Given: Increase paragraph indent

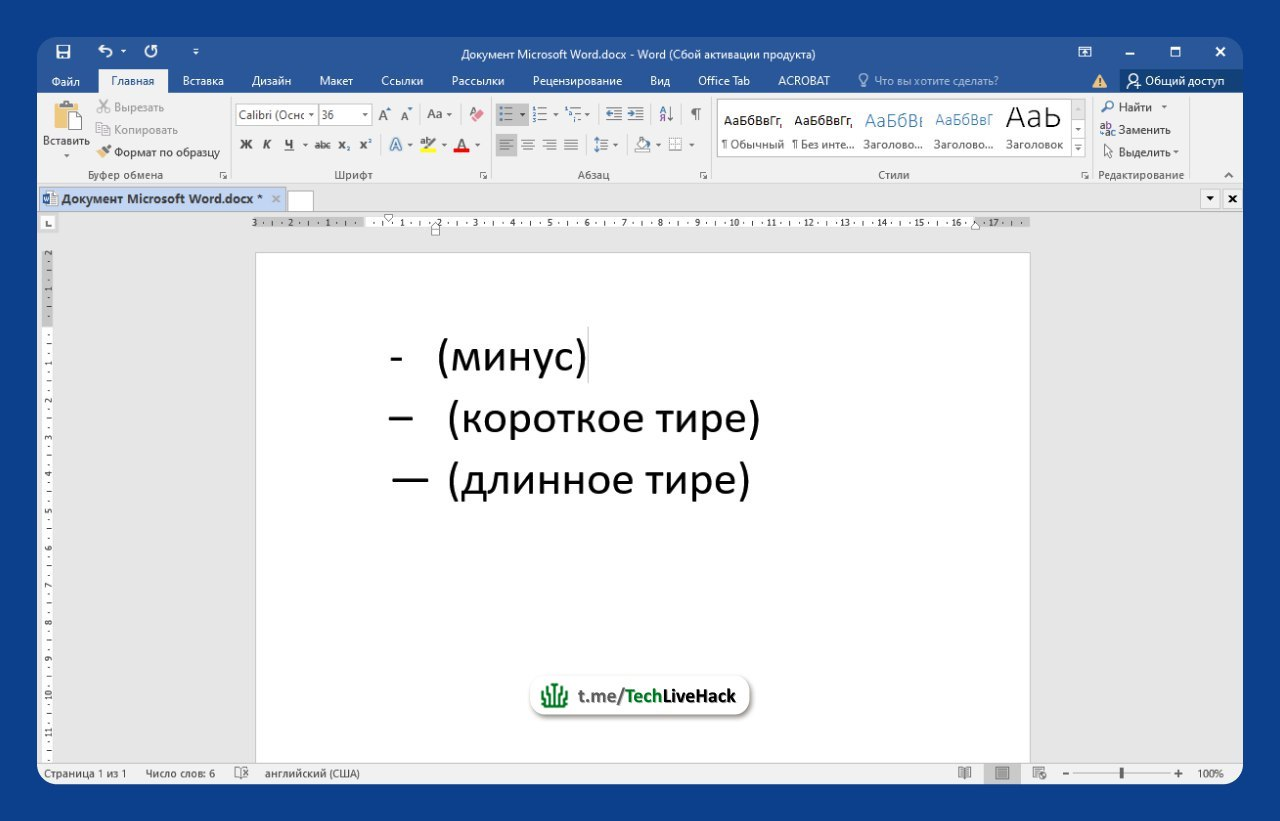Looking at the screenshot, I should (x=635, y=114).
